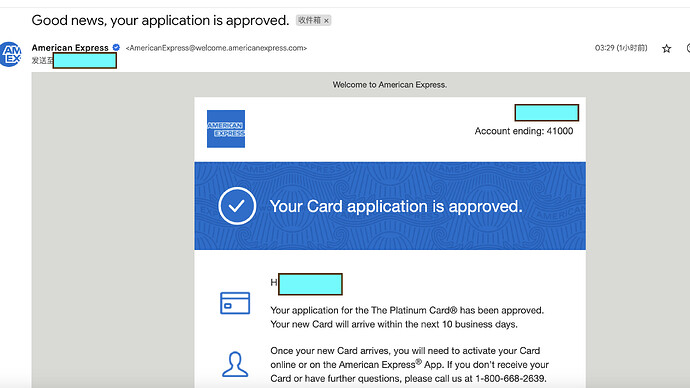690x388 pixels.
Task: Click the blue credit card icon
Action: (235, 303)
